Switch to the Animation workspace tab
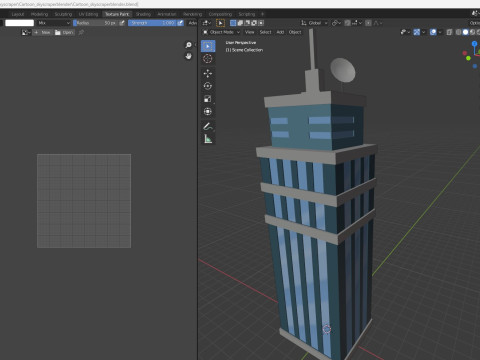Image resolution: width=480 pixels, height=360 pixels. (167, 14)
